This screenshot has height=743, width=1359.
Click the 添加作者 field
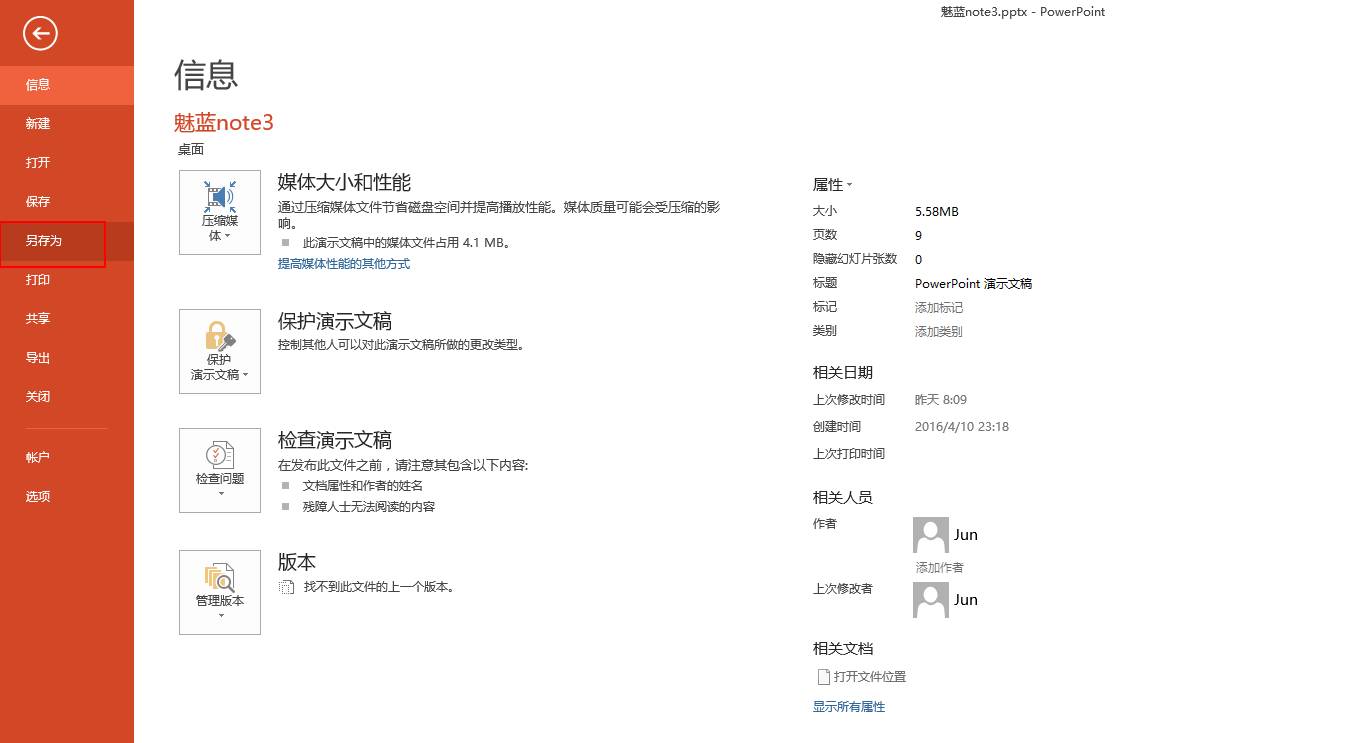click(x=940, y=568)
